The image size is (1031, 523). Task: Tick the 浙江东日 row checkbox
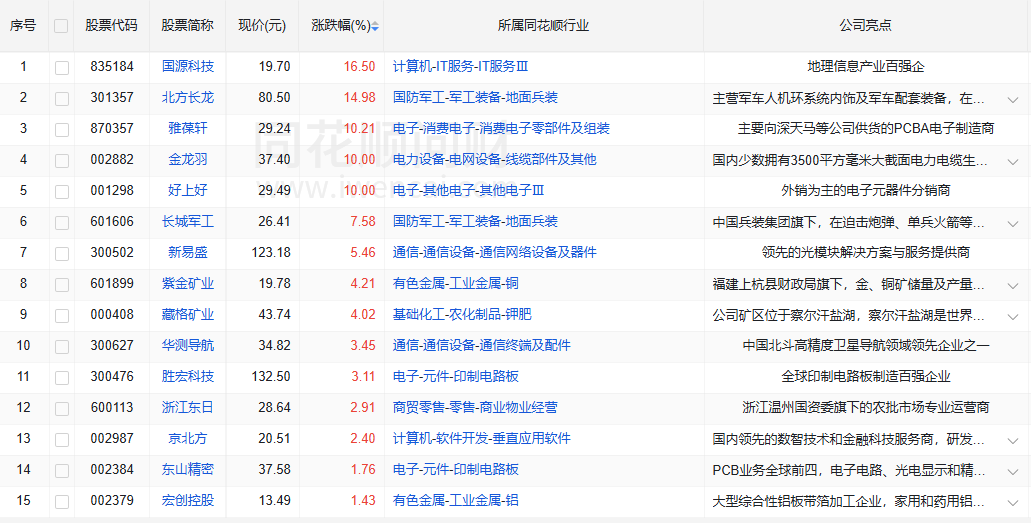62,409
